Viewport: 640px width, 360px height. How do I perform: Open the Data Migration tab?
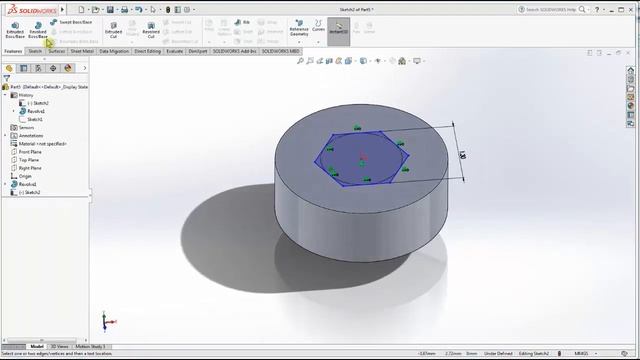114,51
